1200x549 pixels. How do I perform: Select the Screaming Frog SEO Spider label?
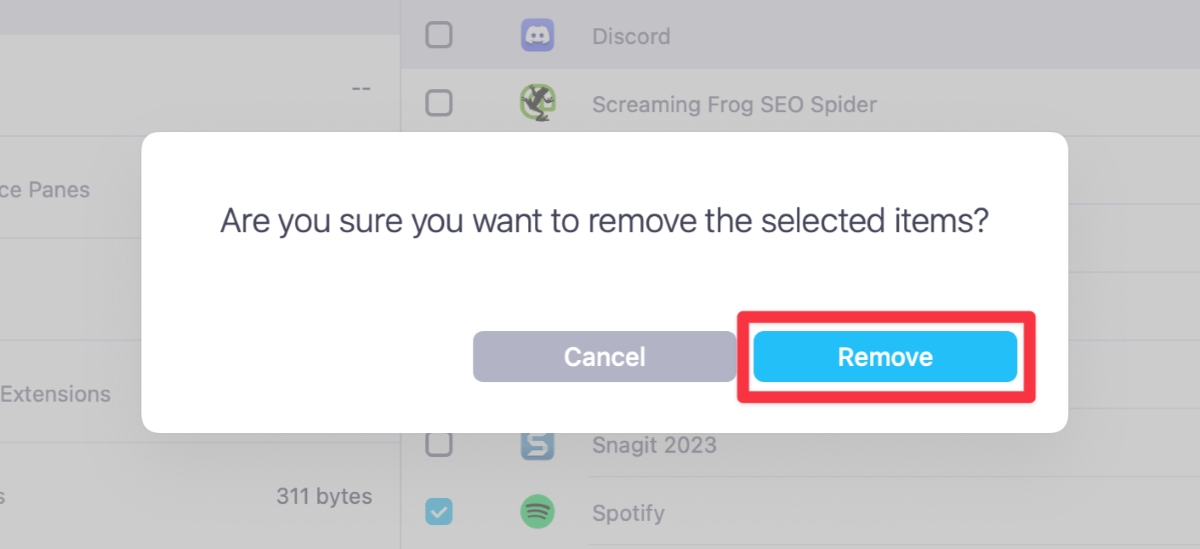coord(734,104)
